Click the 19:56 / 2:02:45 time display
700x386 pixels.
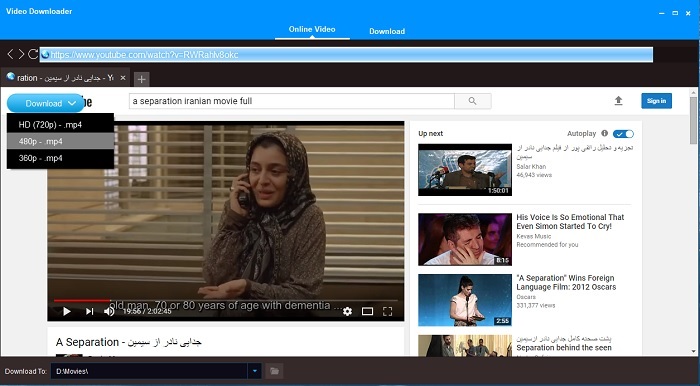click(x=147, y=311)
